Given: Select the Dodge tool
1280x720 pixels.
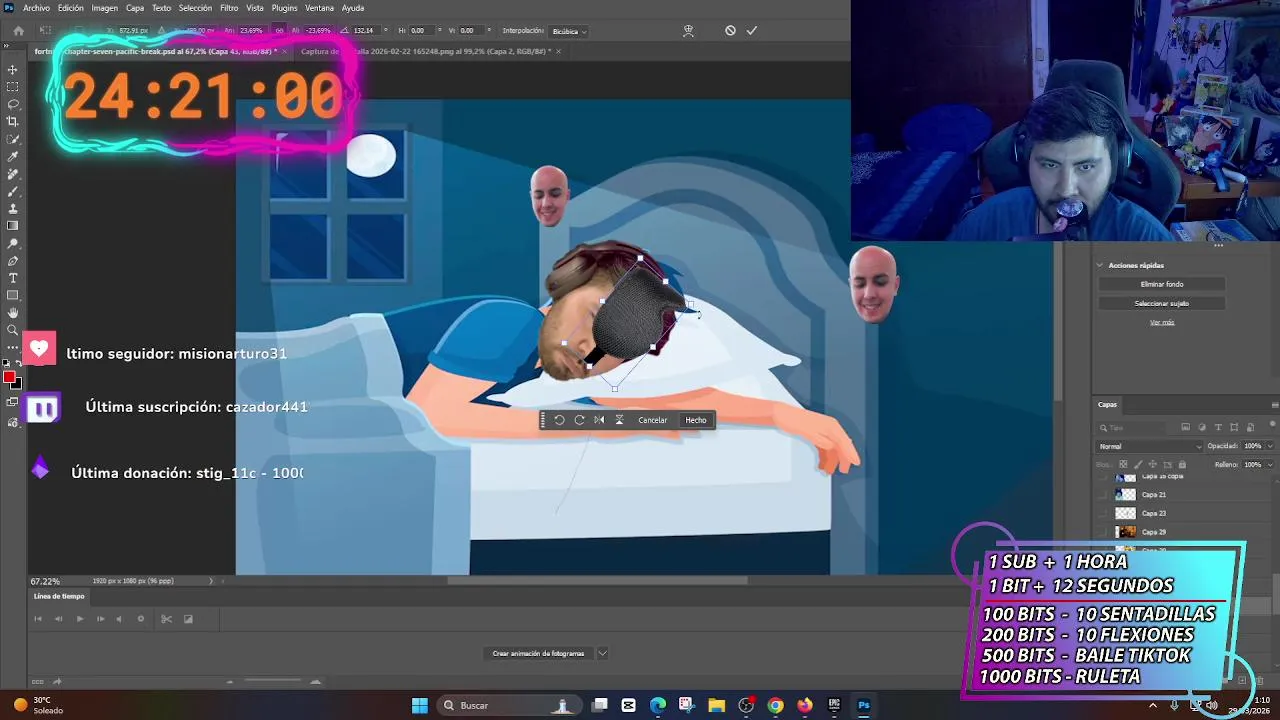Looking at the screenshot, I should (13, 243).
